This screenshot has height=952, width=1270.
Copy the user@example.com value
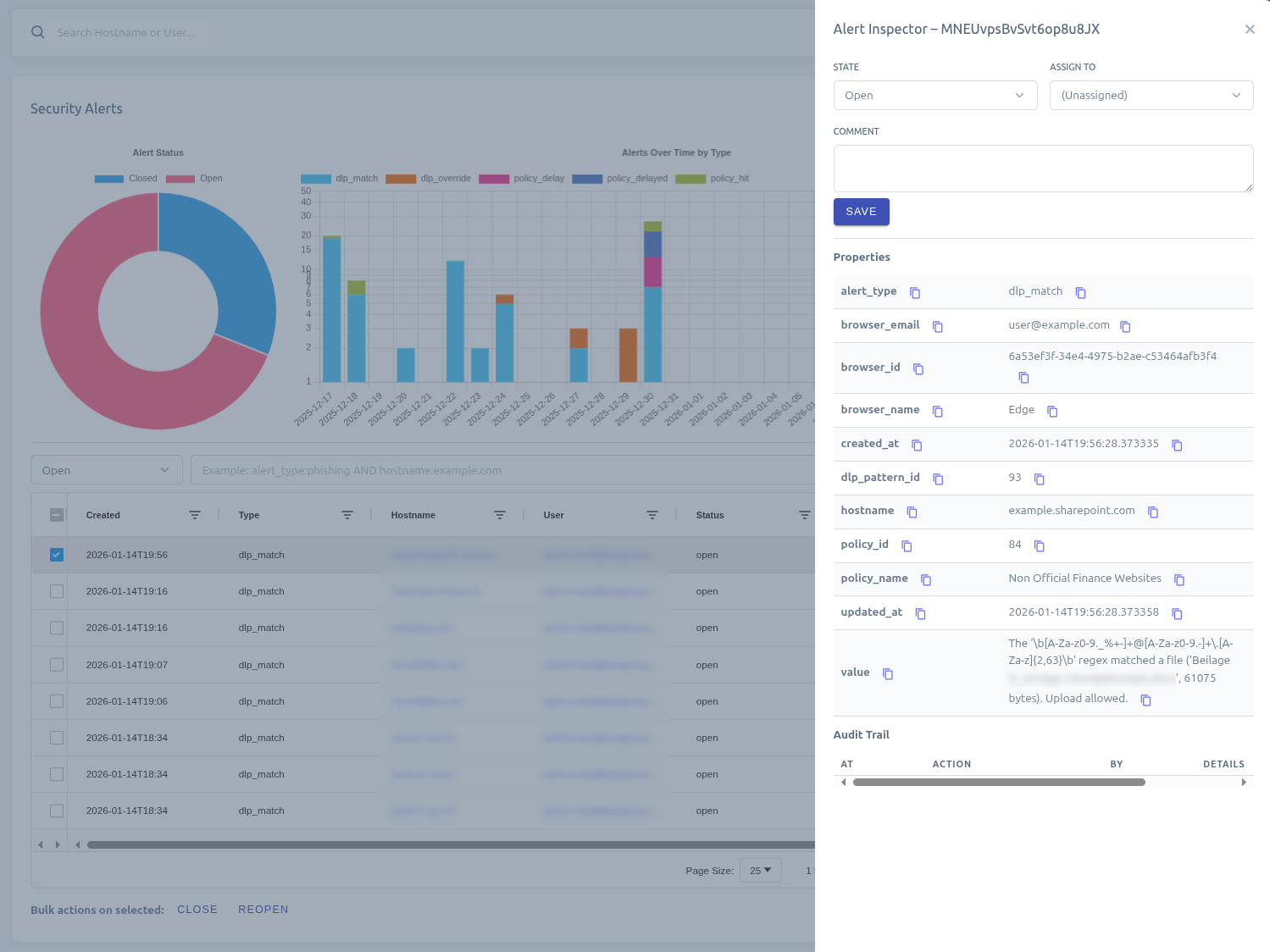coord(1125,326)
